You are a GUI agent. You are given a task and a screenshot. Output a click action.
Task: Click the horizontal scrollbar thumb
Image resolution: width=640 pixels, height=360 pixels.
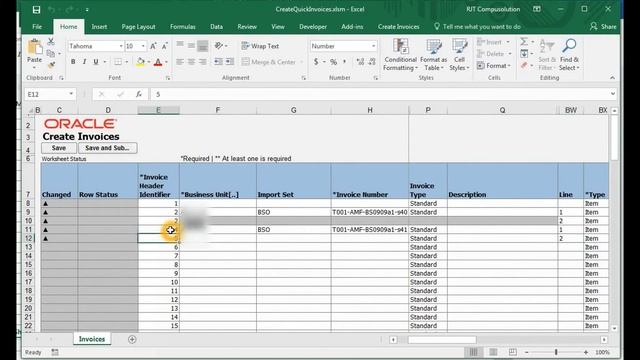[442, 340]
